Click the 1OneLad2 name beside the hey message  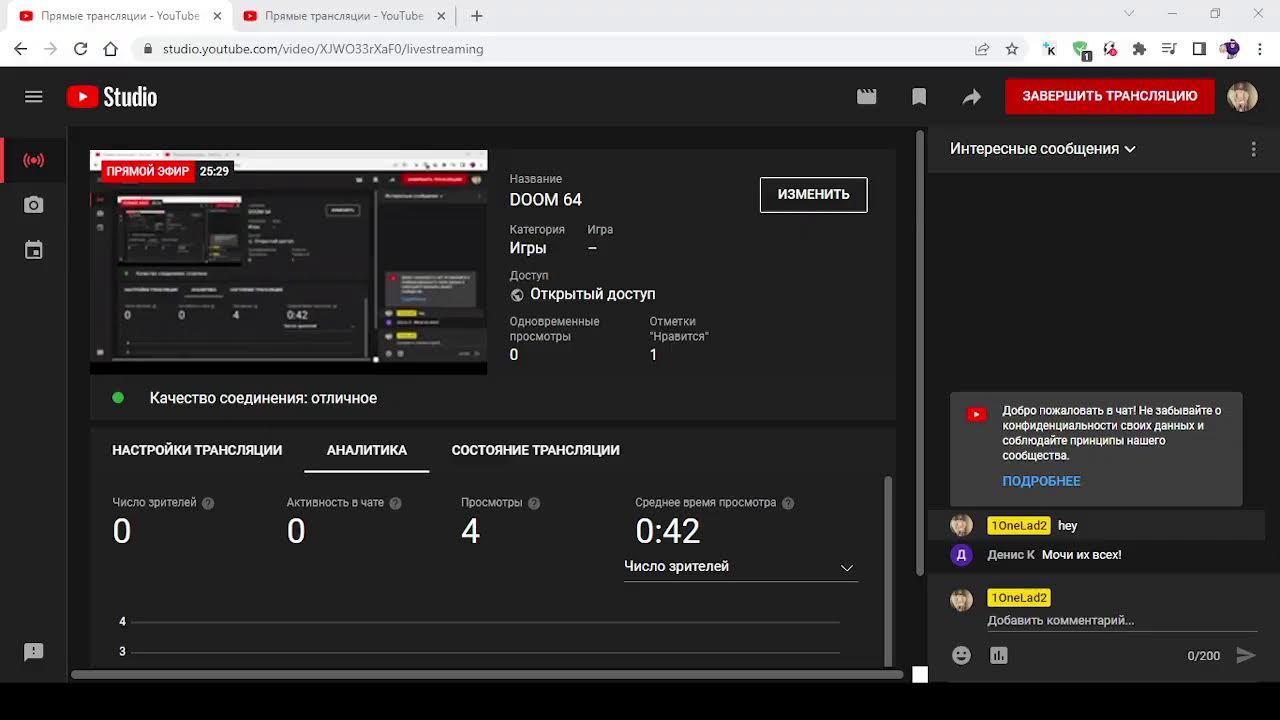tap(1018, 526)
